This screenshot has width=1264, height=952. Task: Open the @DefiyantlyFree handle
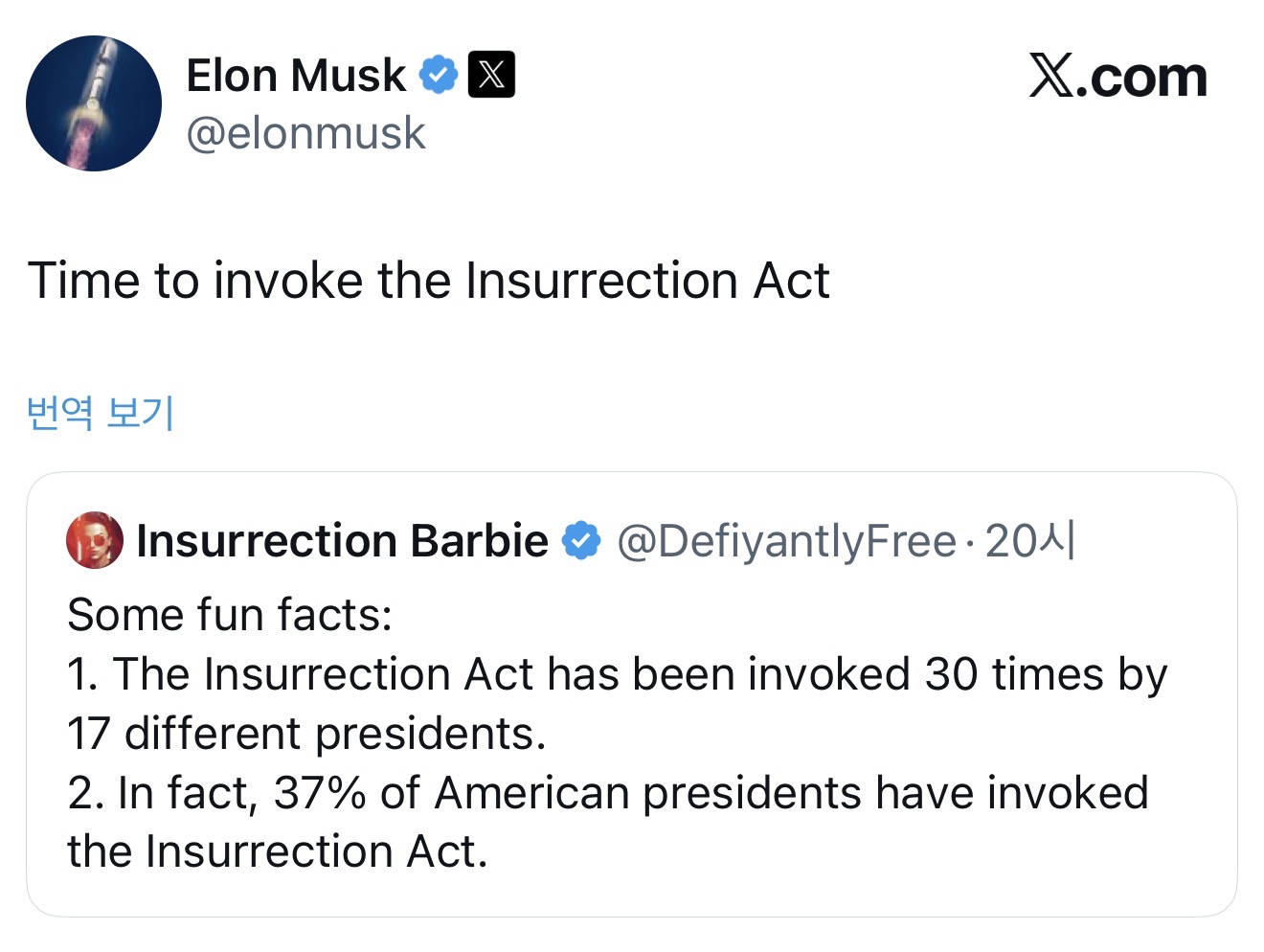pyautogui.click(x=786, y=541)
